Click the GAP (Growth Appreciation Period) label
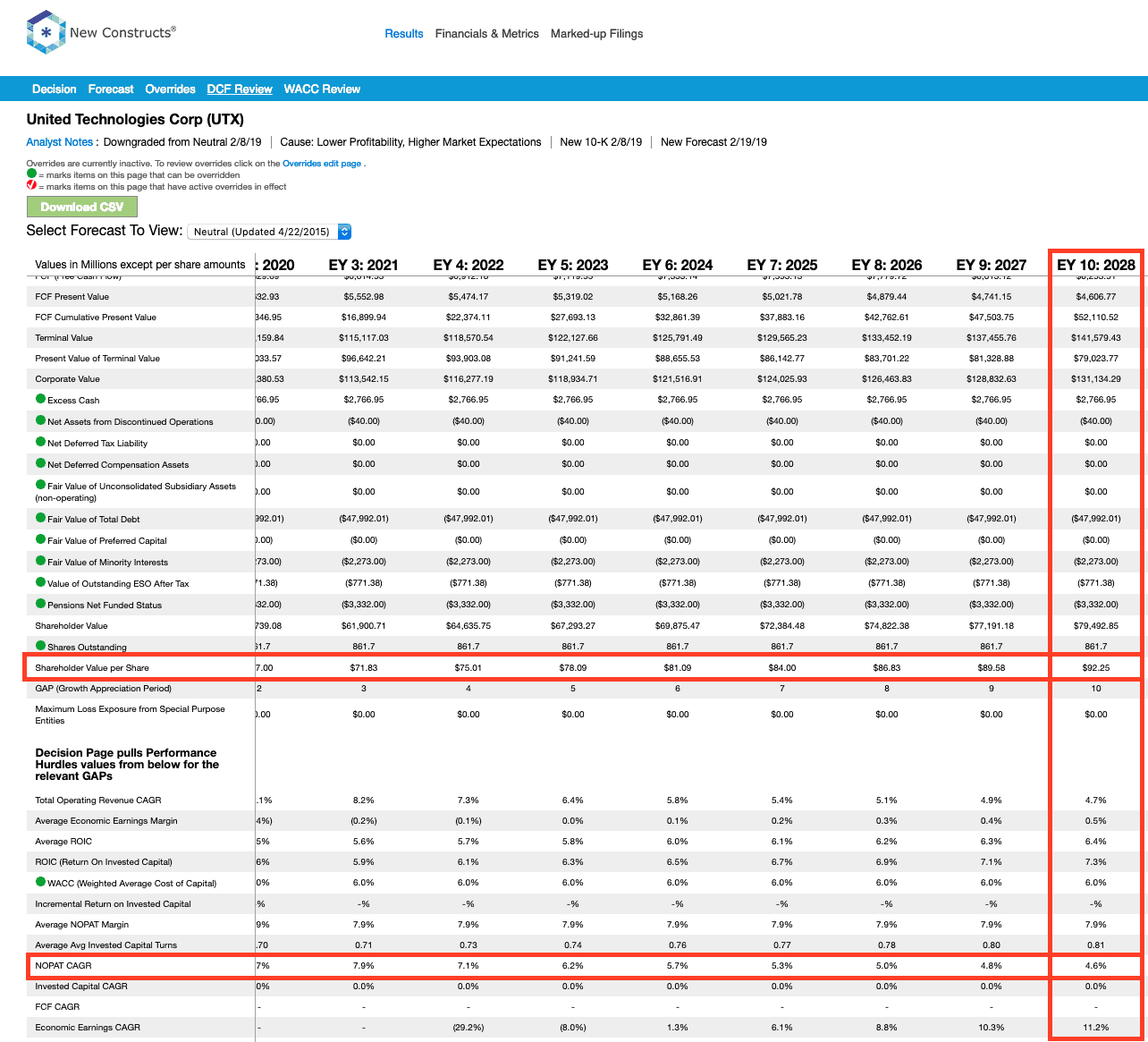Screen dimensions: 1148x1042 [x=103, y=689]
